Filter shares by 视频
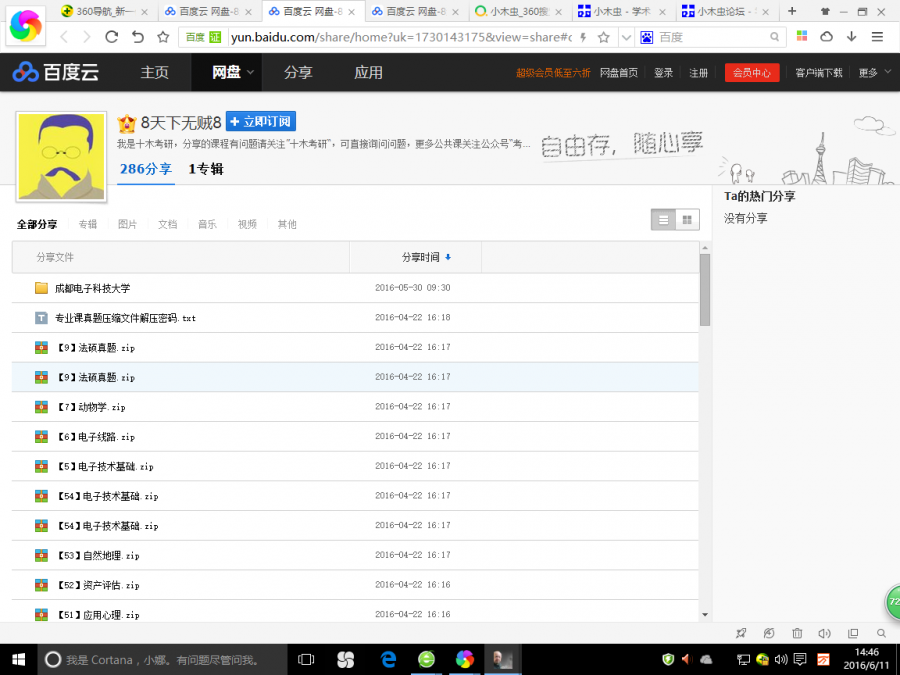The image size is (900, 675). click(247, 224)
